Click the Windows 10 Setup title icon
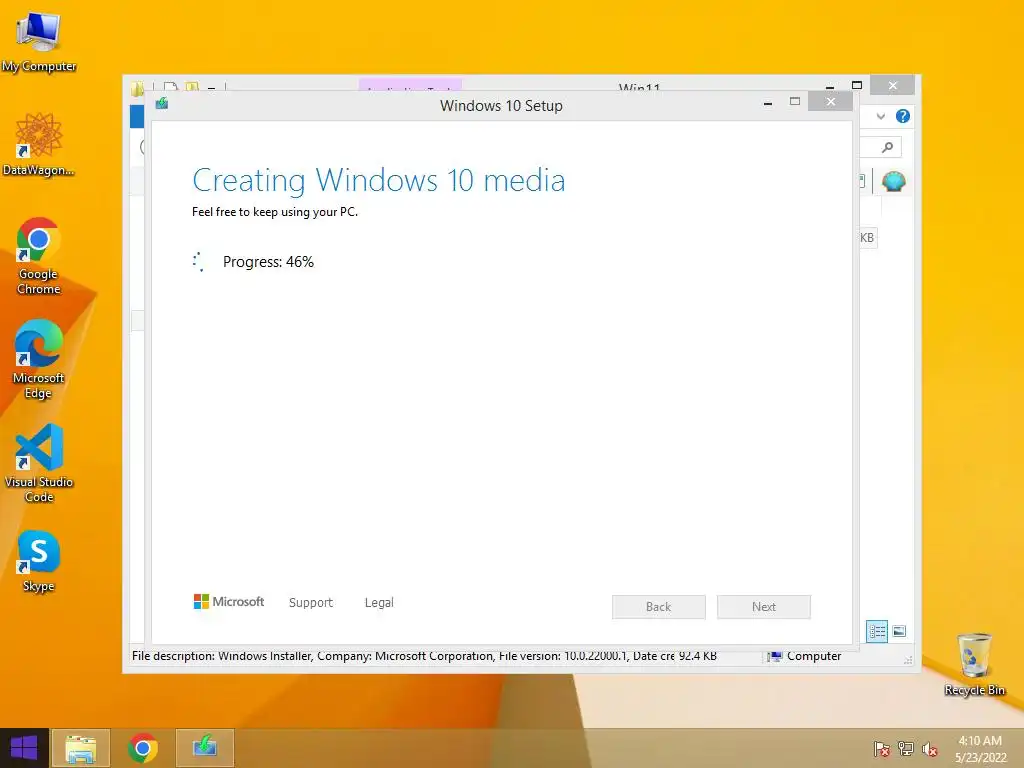The height and width of the screenshot is (768, 1024). (162, 103)
